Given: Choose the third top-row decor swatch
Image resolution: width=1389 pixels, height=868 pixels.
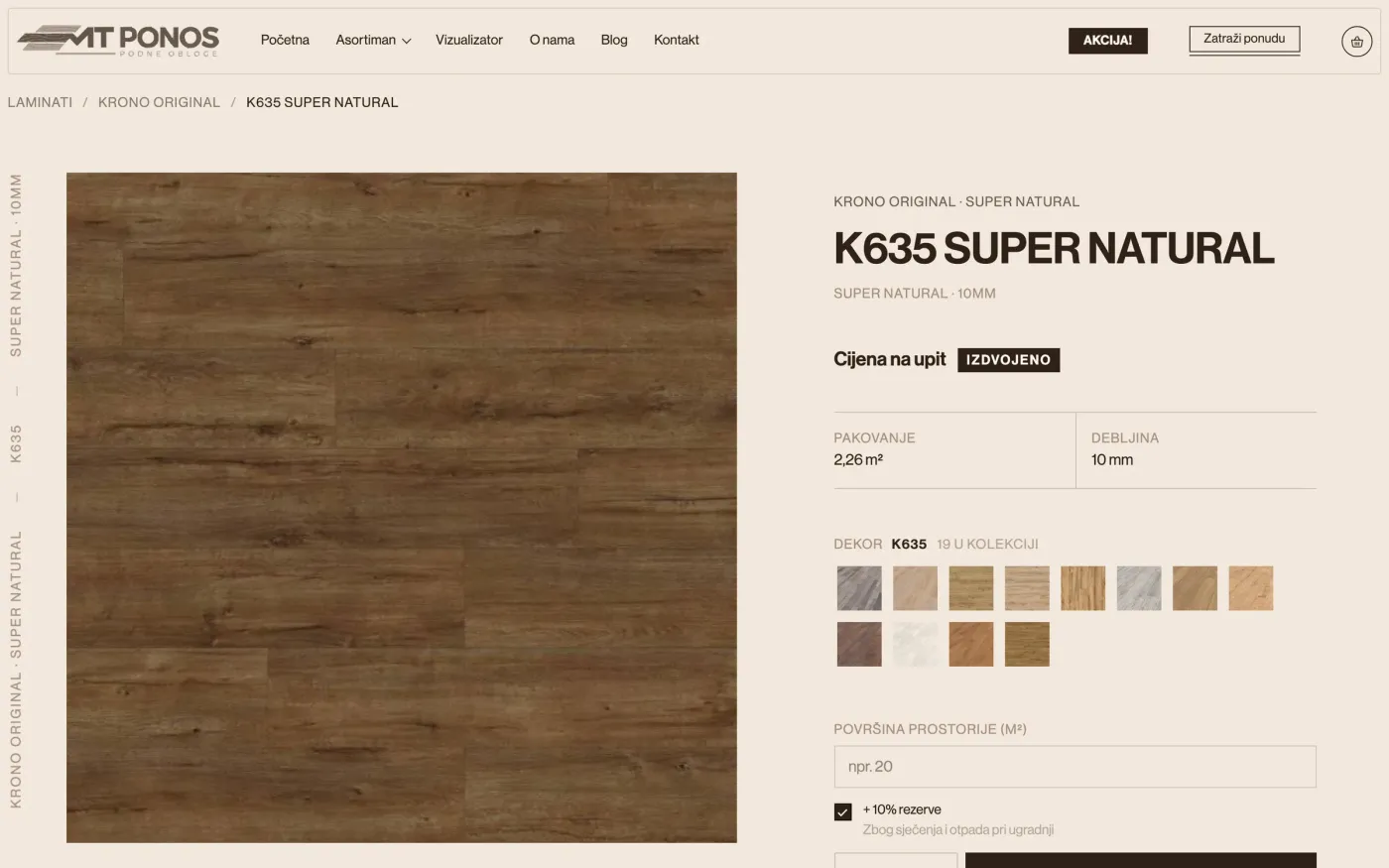Looking at the screenshot, I should pos(970,588).
